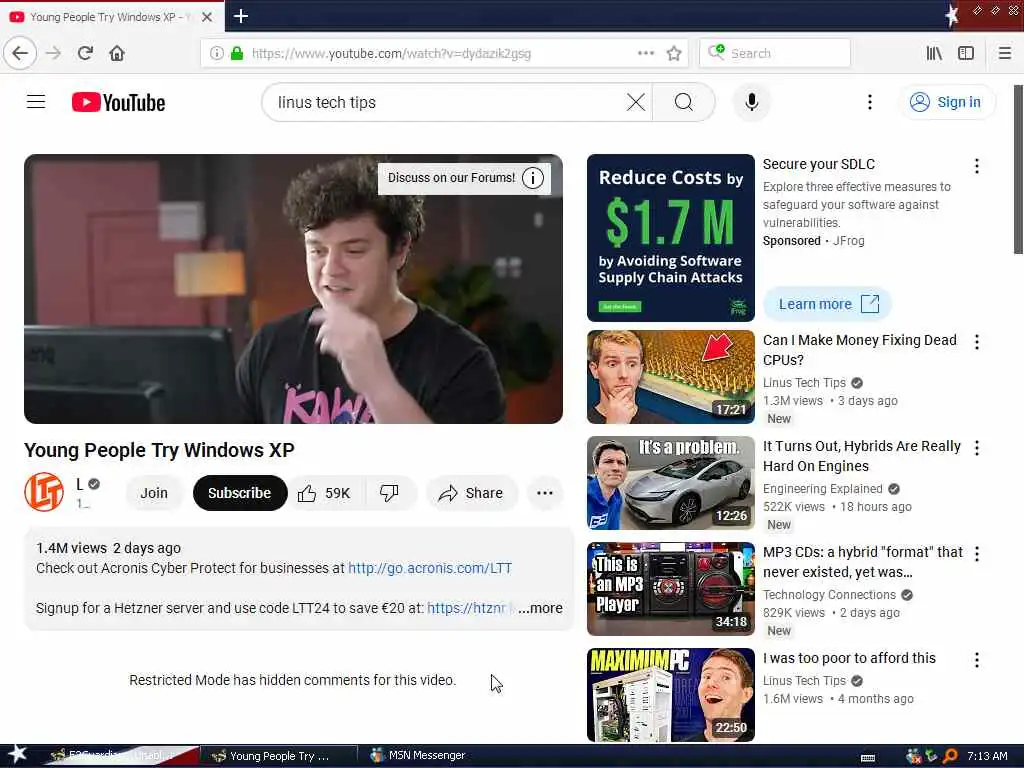This screenshot has height=768, width=1024.
Task: Like the video (59K)
Action: pyautogui.click(x=325, y=493)
